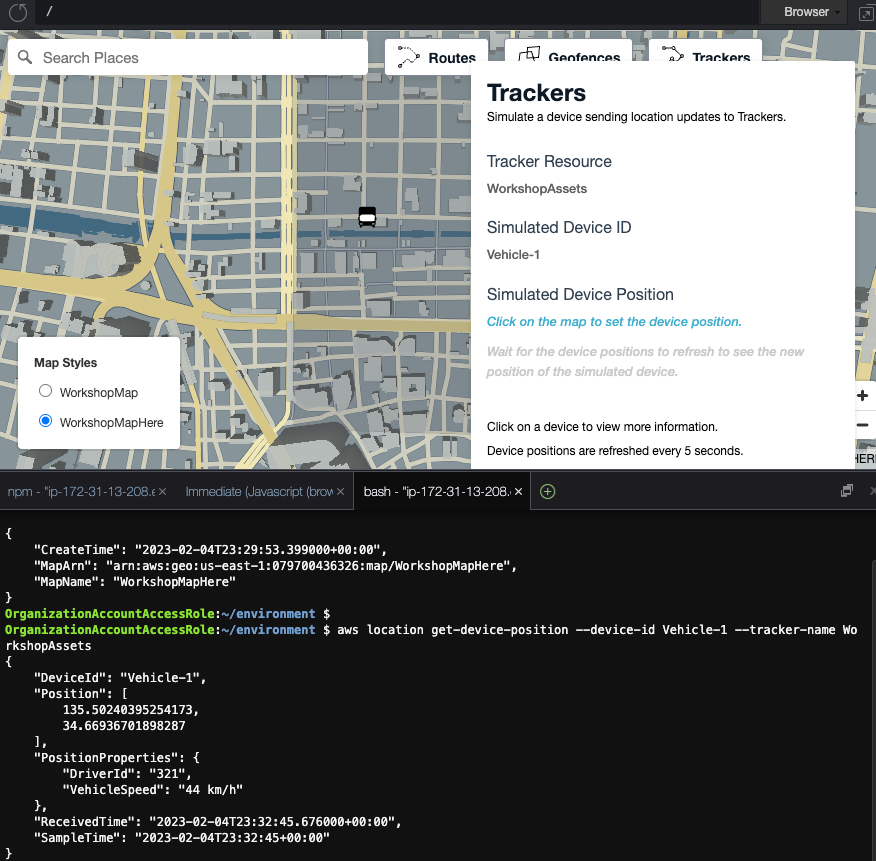876x861 pixels.
Task: Close the bash terminal tab
Action: pos(518,492)
